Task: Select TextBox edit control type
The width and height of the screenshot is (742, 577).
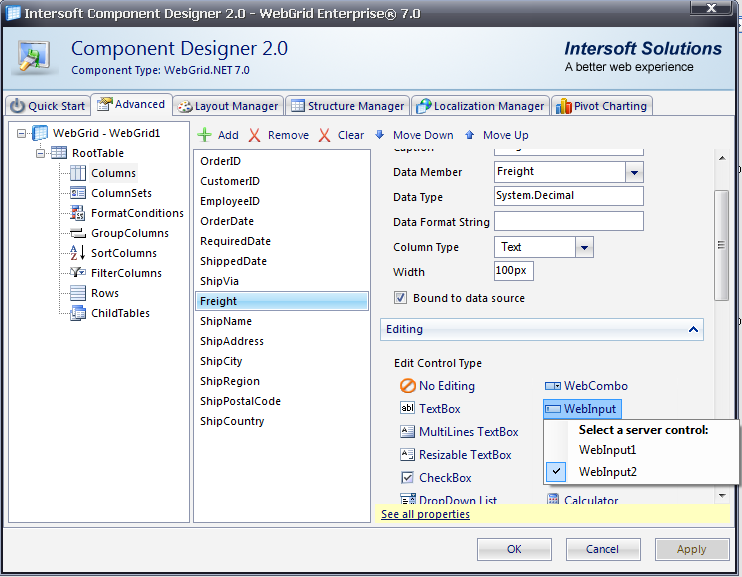Action: [431, 408]
